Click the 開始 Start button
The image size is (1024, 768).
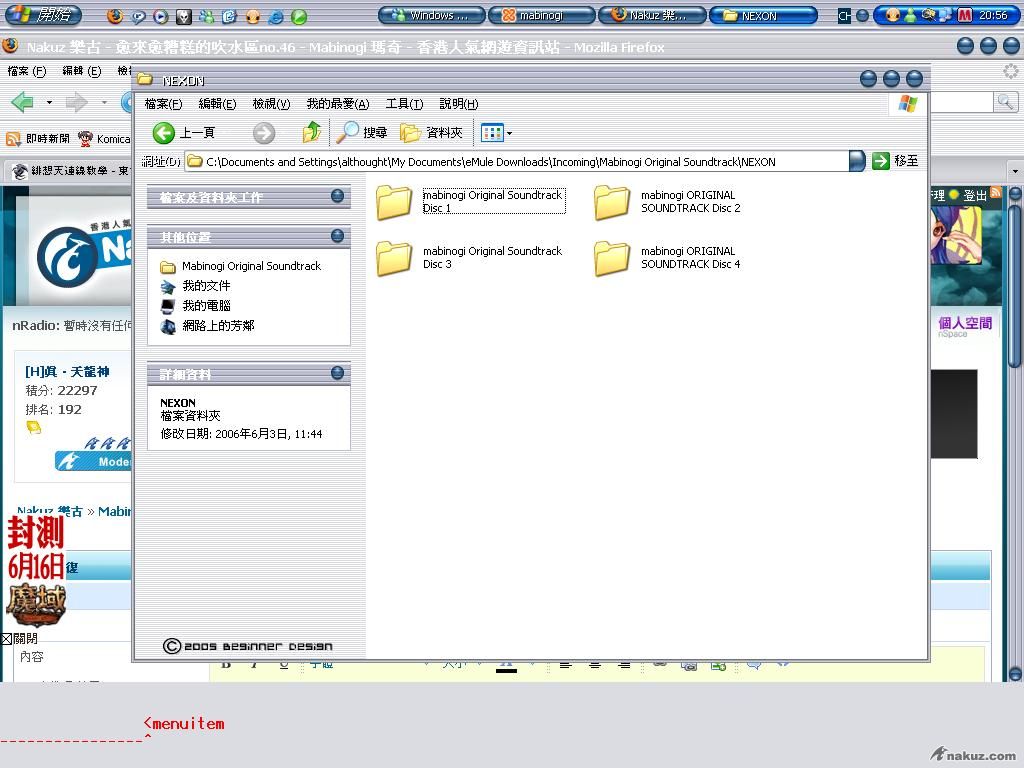[x=43, y=14]
